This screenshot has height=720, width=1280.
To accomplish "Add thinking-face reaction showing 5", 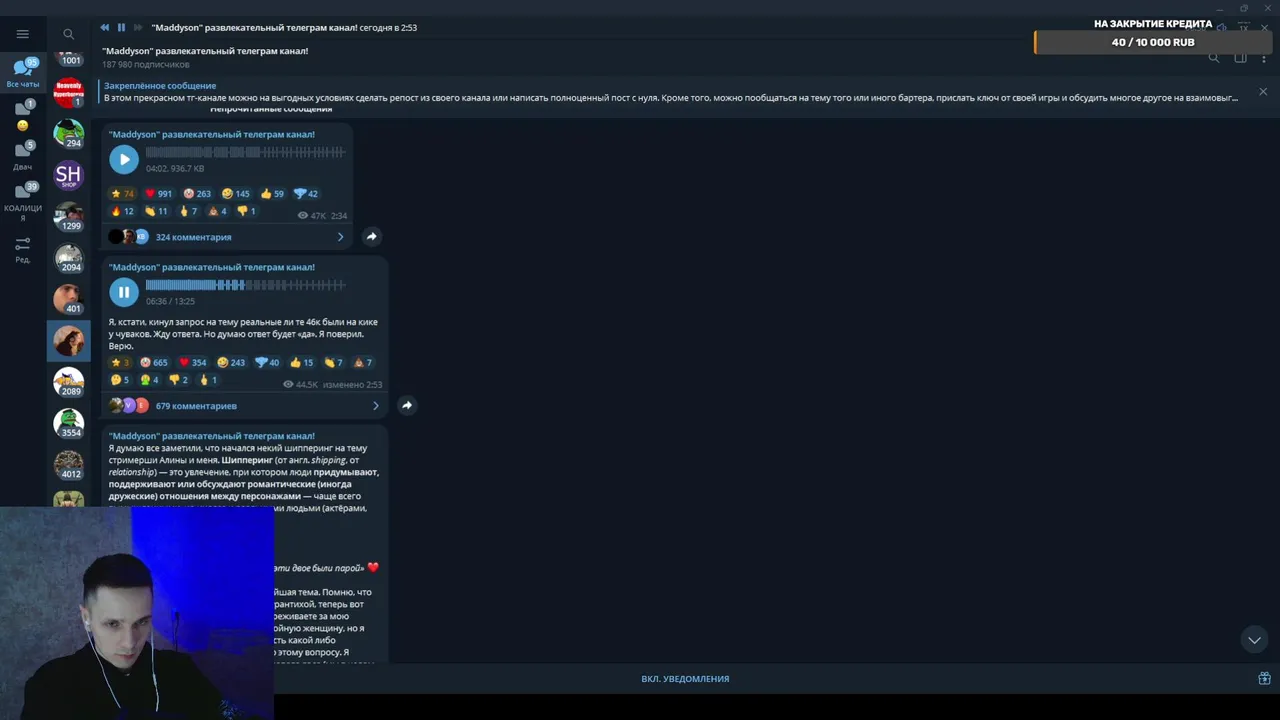I will point(120,381).
